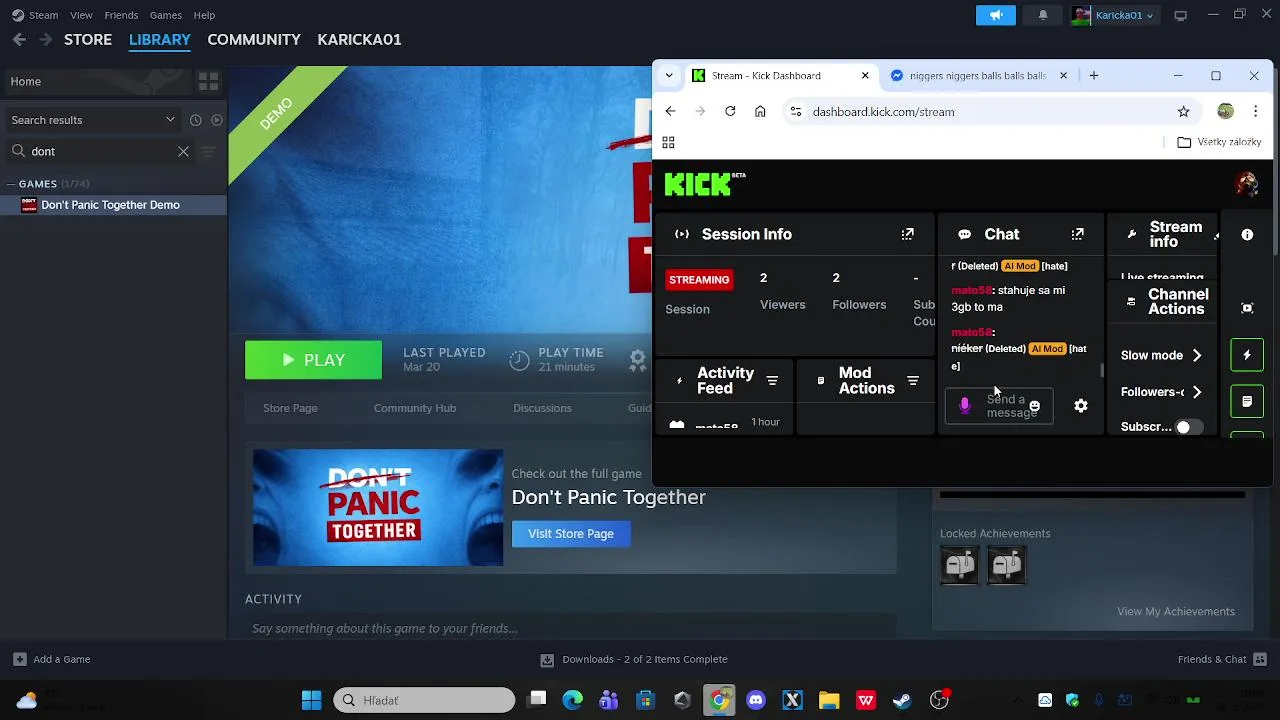This screenshot has height=720, width=1280.
Task: Switch to the second Chrome tab
Action: pos(978,75)
